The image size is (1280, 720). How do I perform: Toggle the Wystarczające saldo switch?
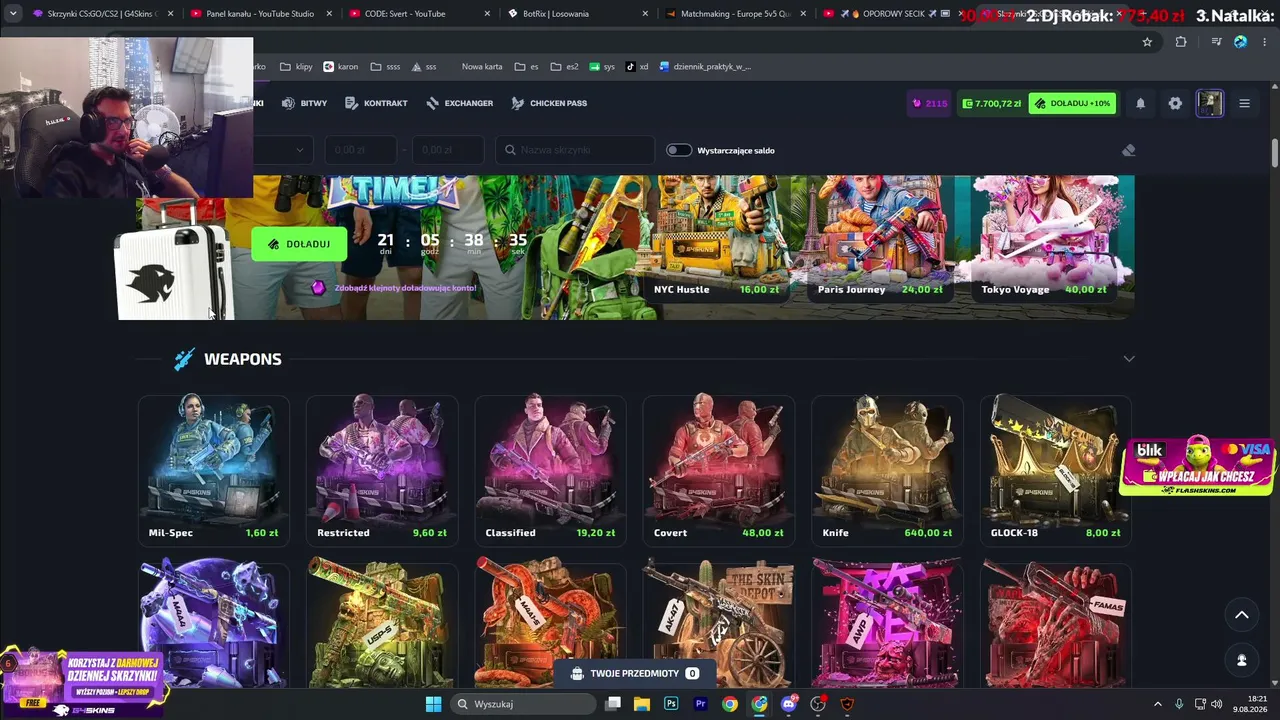click(x=679, y=150)
